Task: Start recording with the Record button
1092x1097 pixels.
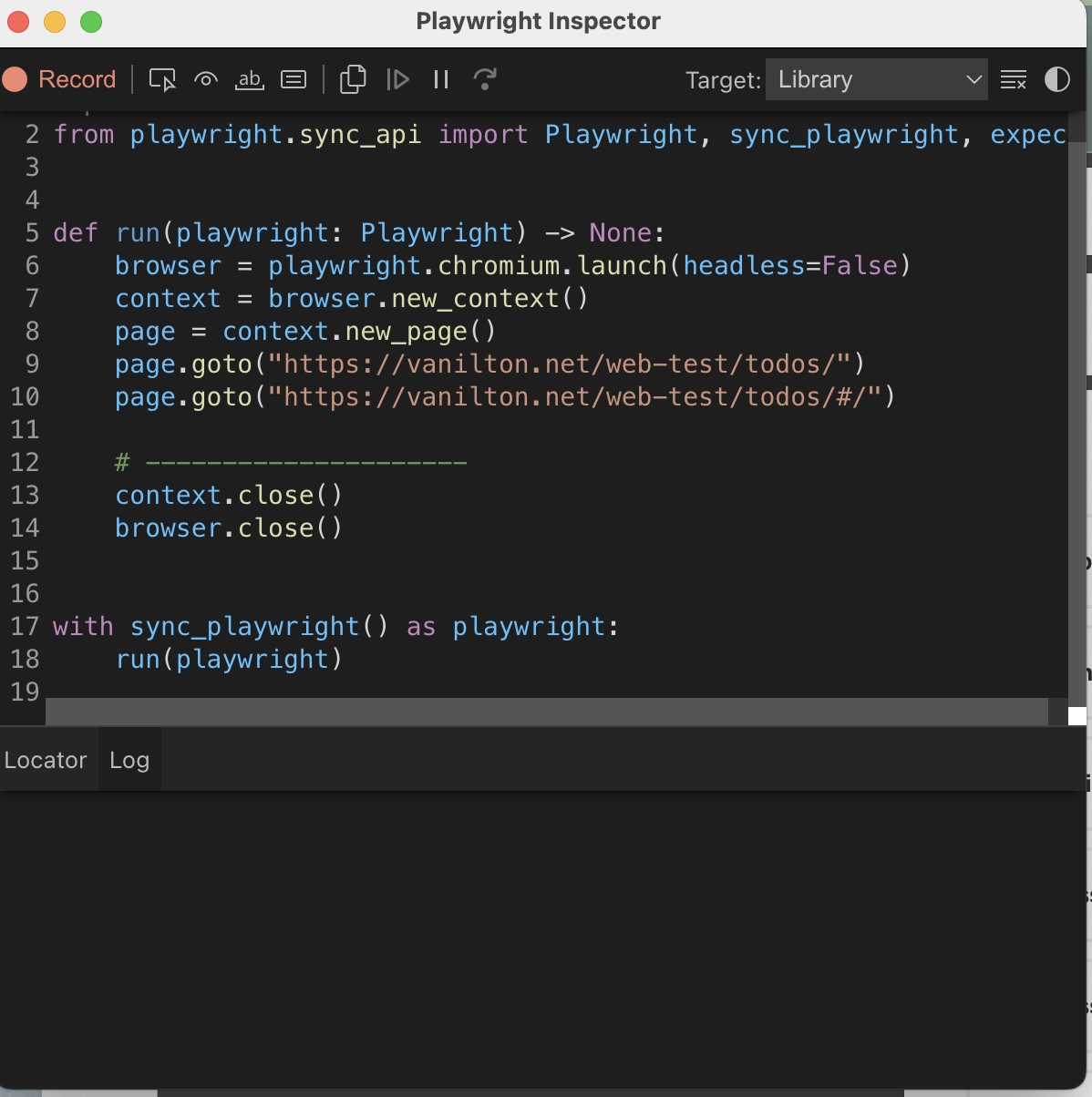Action: click(x=60, y=79)
